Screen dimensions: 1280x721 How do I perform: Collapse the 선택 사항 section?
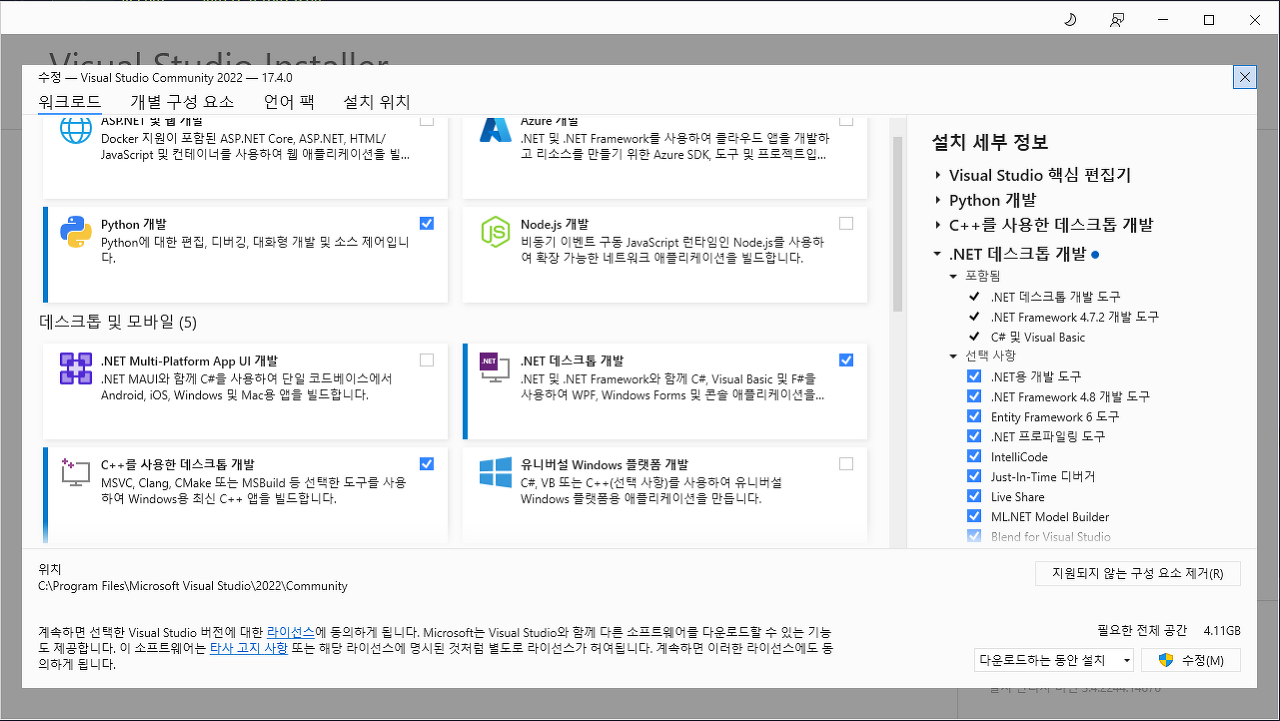pos(954,356)
